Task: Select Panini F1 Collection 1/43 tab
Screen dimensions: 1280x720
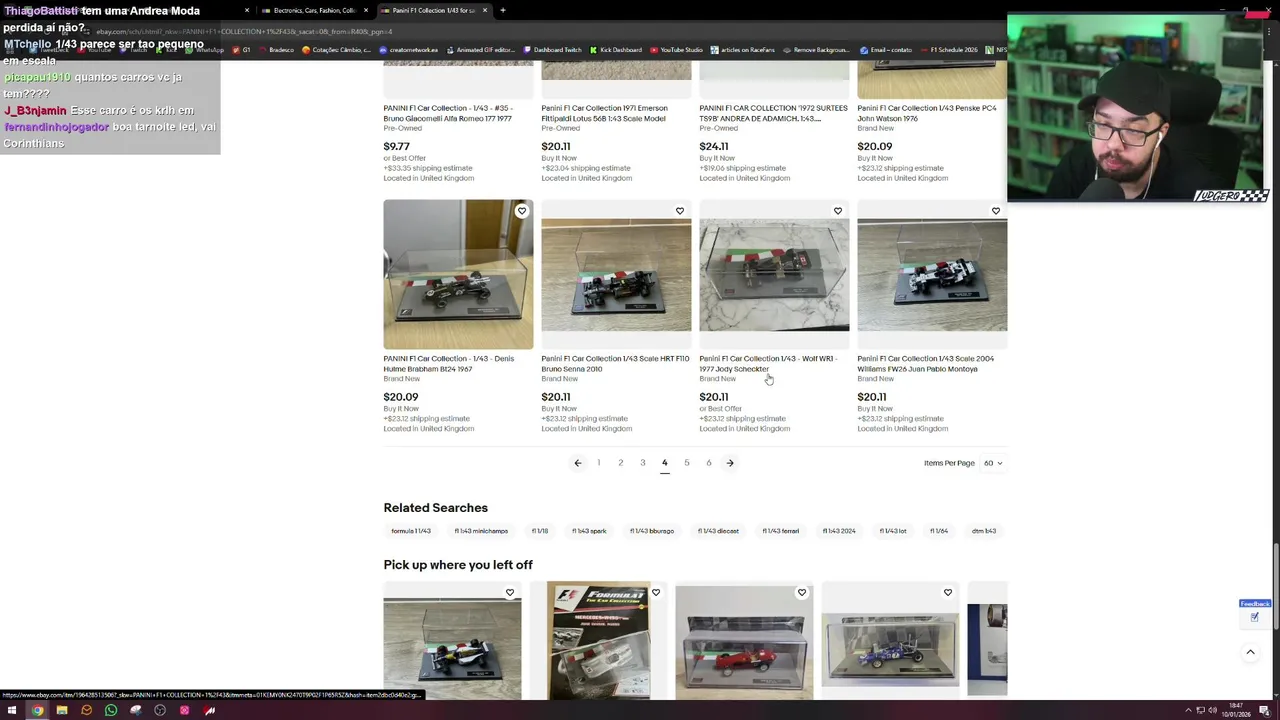Action: pos(432,10)
